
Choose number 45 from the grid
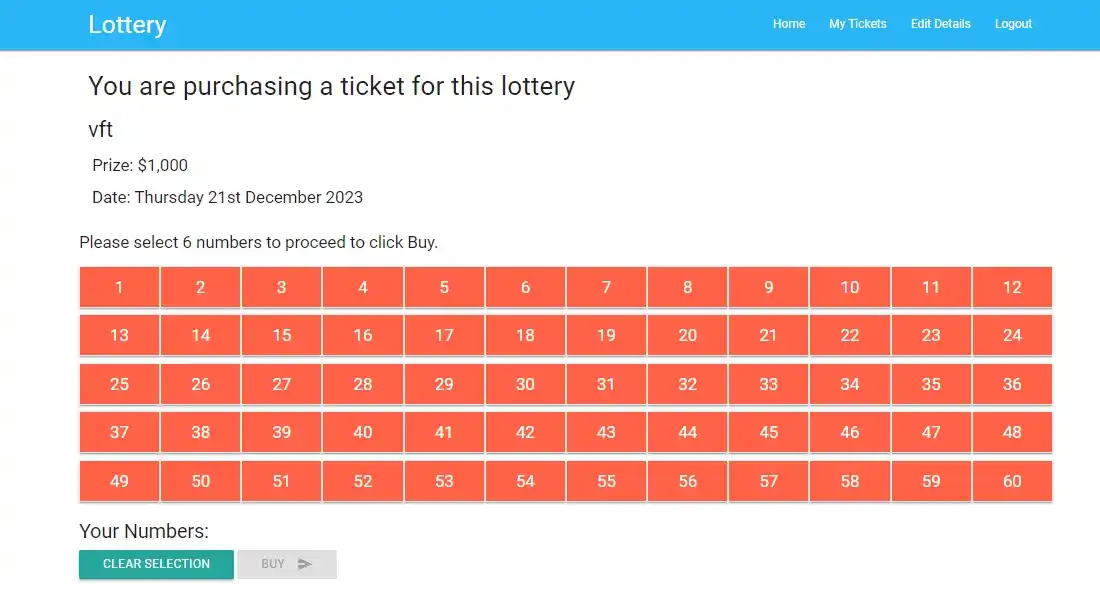[x=769, y=432]
